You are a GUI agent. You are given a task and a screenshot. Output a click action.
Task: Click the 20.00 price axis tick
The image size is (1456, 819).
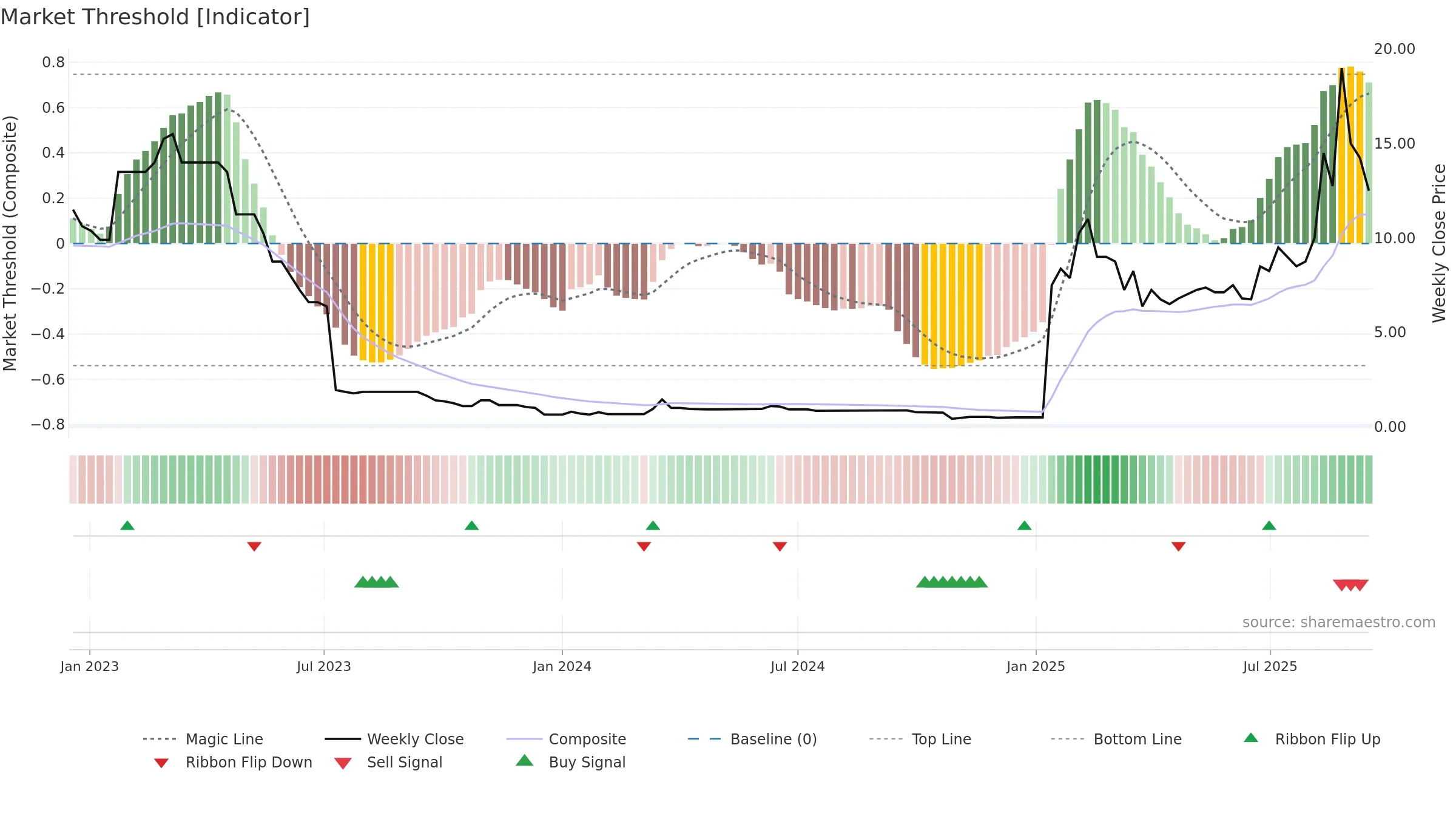(x=1395, y=49)
